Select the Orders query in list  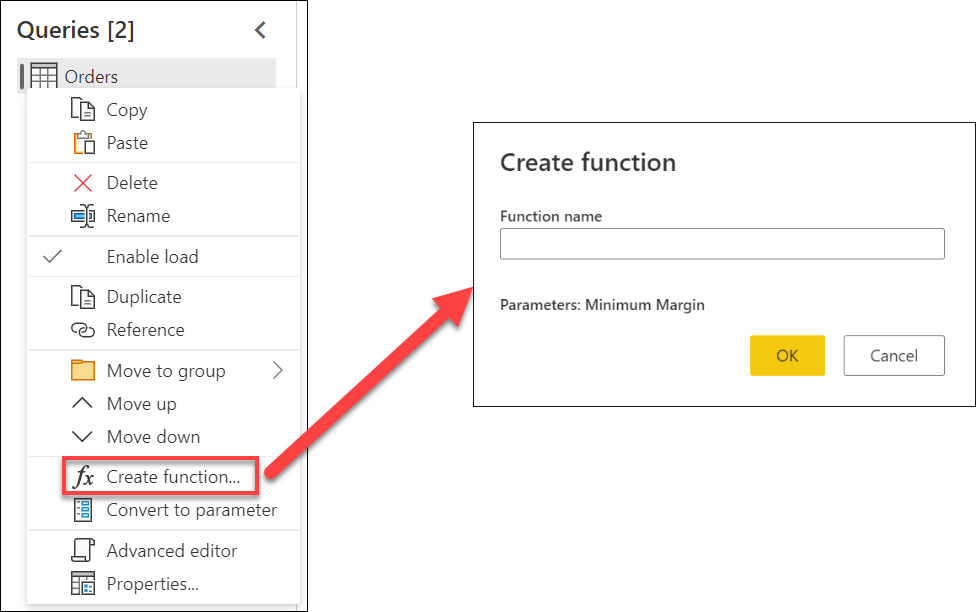pyautogui.click(x=147, y=76)
